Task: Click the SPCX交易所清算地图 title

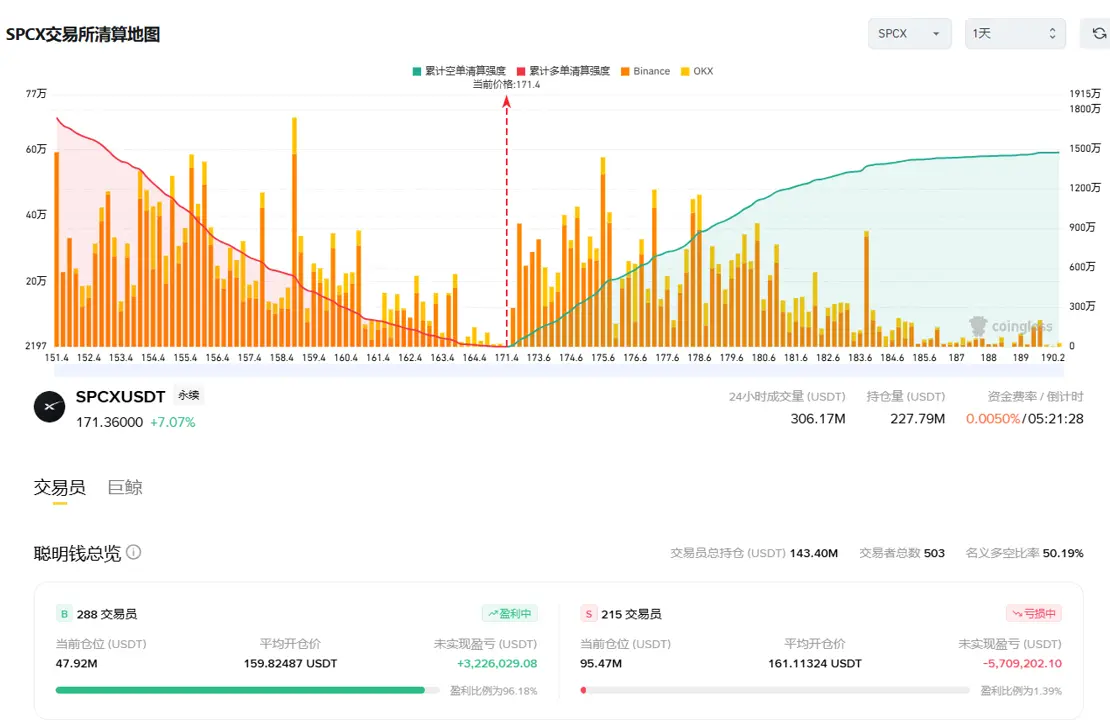Action: pos(83,34)
